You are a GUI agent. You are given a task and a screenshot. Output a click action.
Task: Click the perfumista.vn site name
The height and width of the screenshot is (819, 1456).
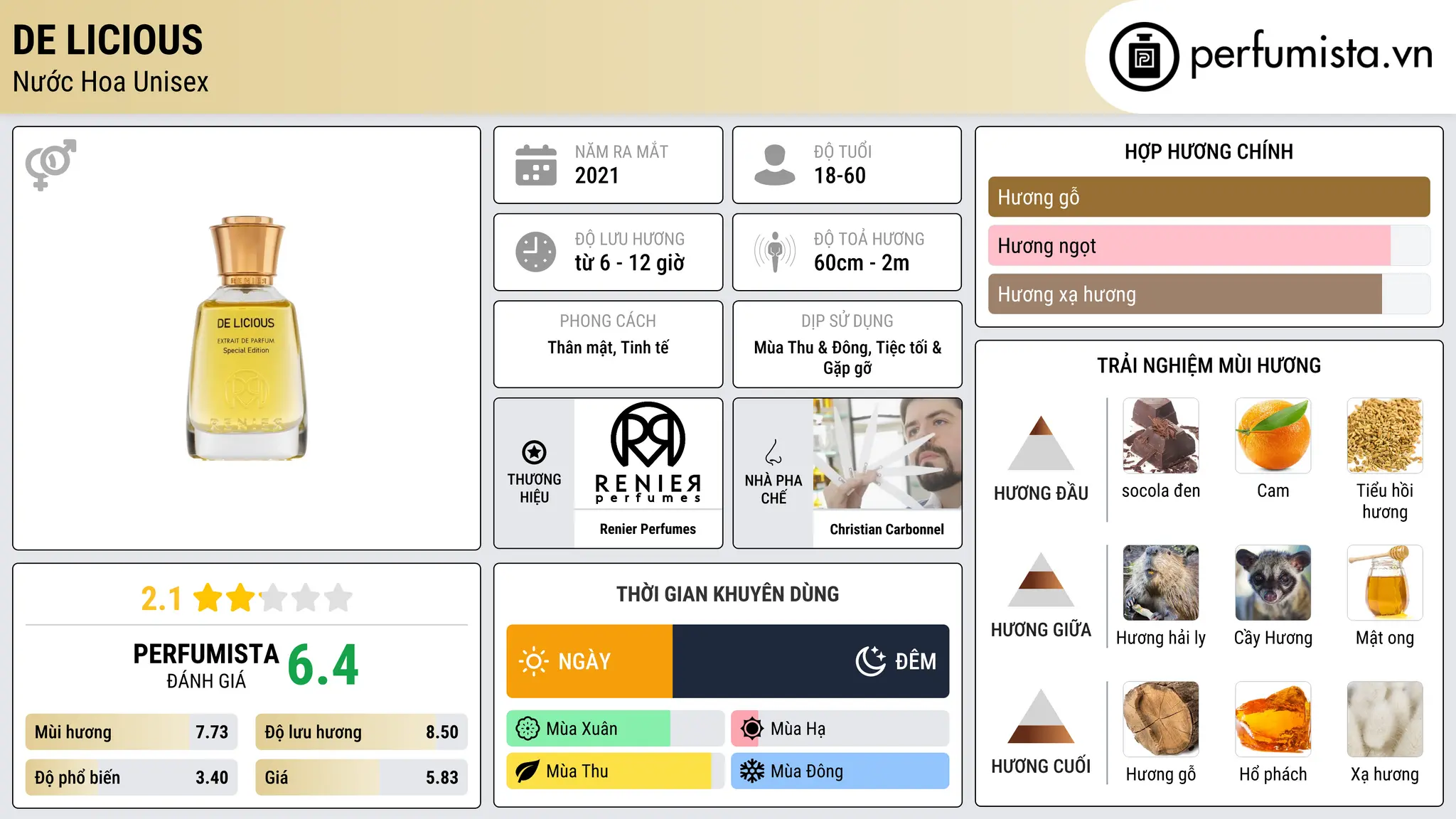point(1312,53)
